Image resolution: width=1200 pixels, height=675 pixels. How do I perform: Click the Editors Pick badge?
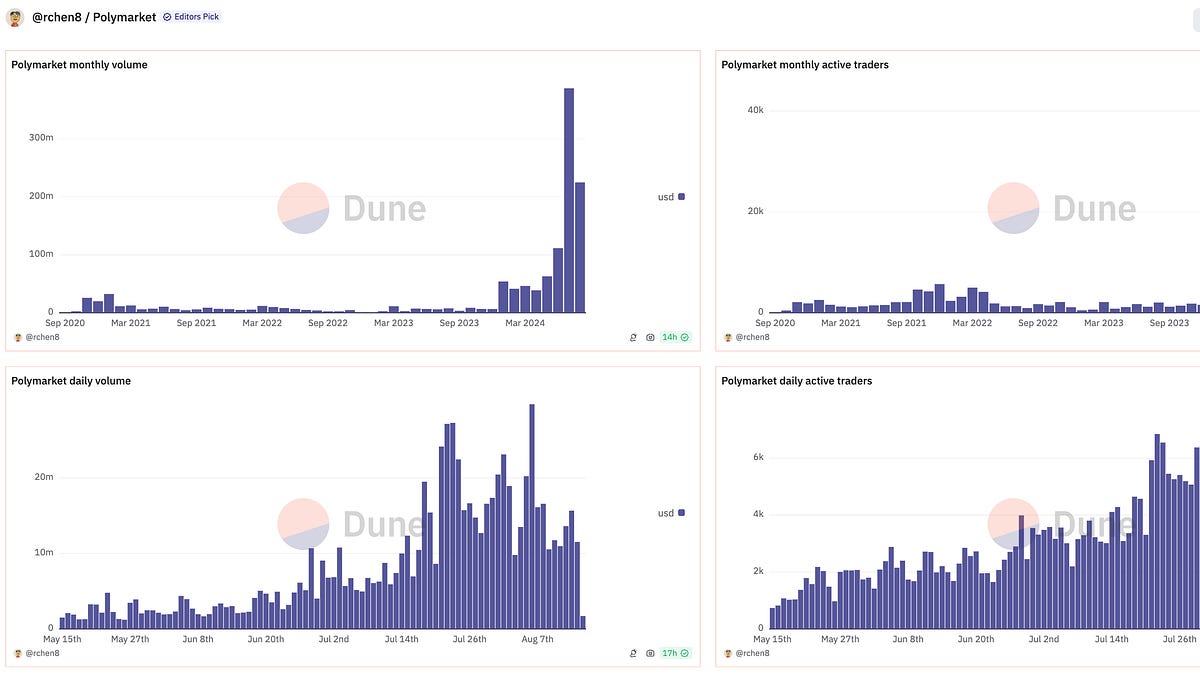pos(191,17)
